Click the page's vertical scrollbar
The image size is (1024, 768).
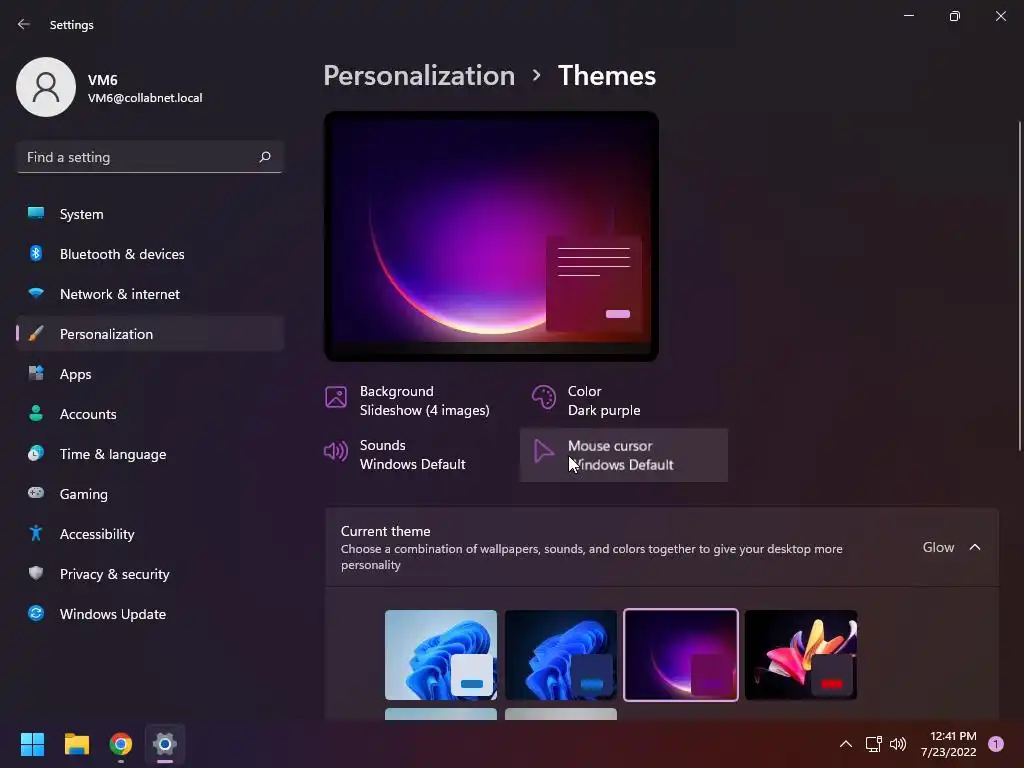pos(1019,286)
